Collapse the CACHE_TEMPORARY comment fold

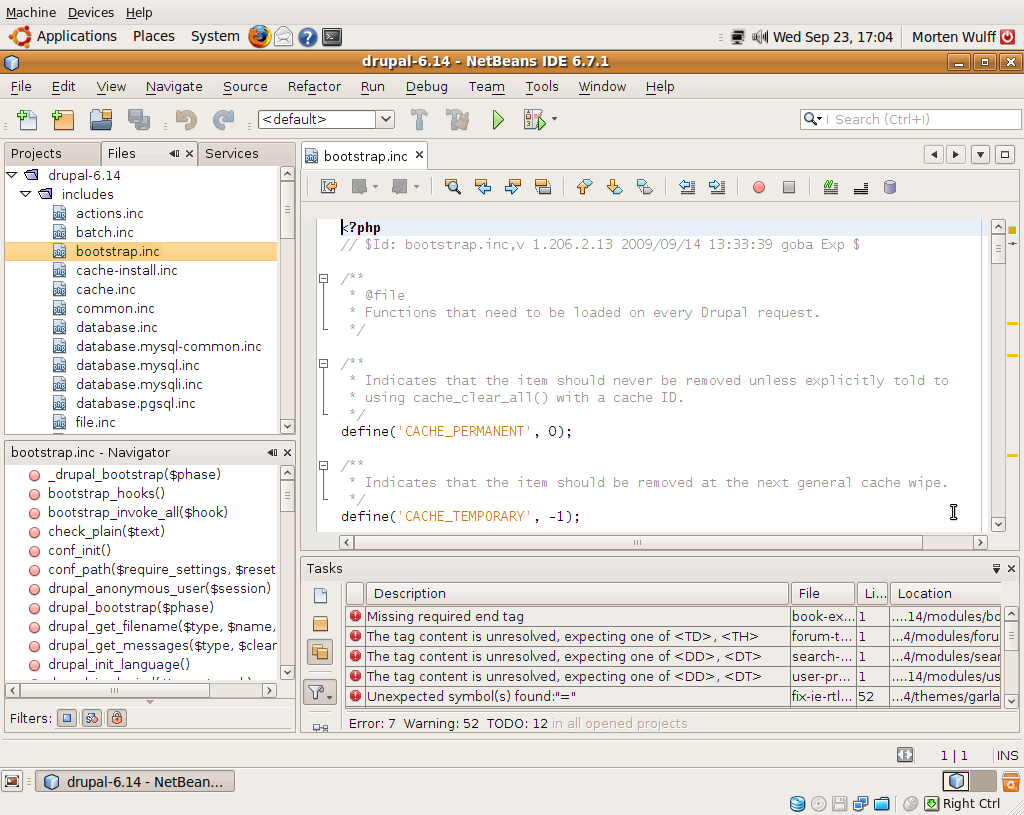[323, 466]
